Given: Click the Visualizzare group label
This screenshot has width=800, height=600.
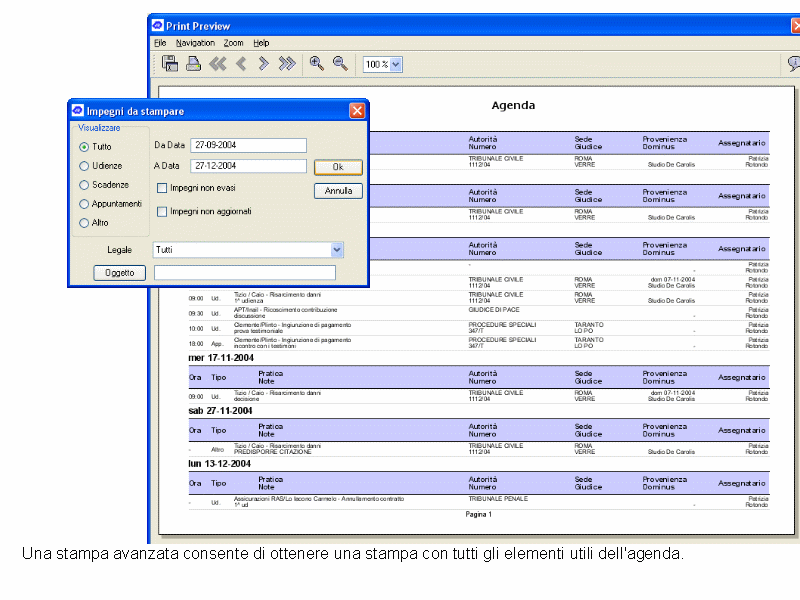Looking at the screenshot, I should tap(99, 128).
